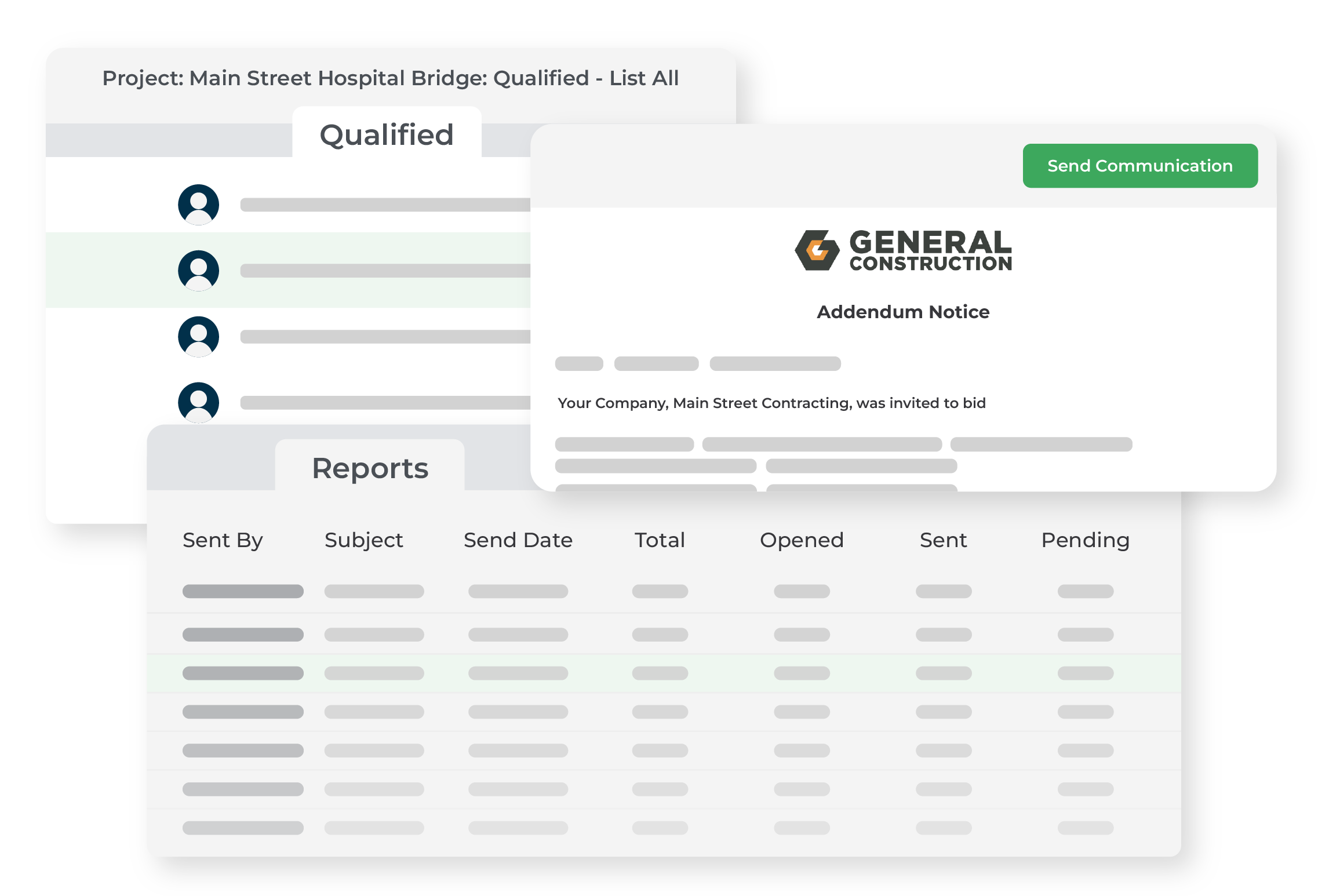The height and width of the screenshot is (896, 1329).
Task: Sort by the Send Date column header
Action: coord(518,540)
